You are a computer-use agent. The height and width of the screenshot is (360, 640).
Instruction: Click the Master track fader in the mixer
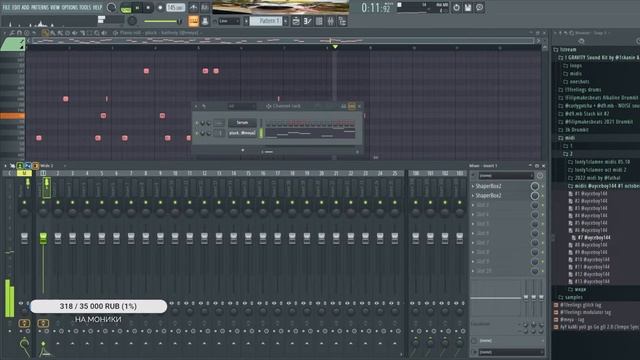pos(24,238)
